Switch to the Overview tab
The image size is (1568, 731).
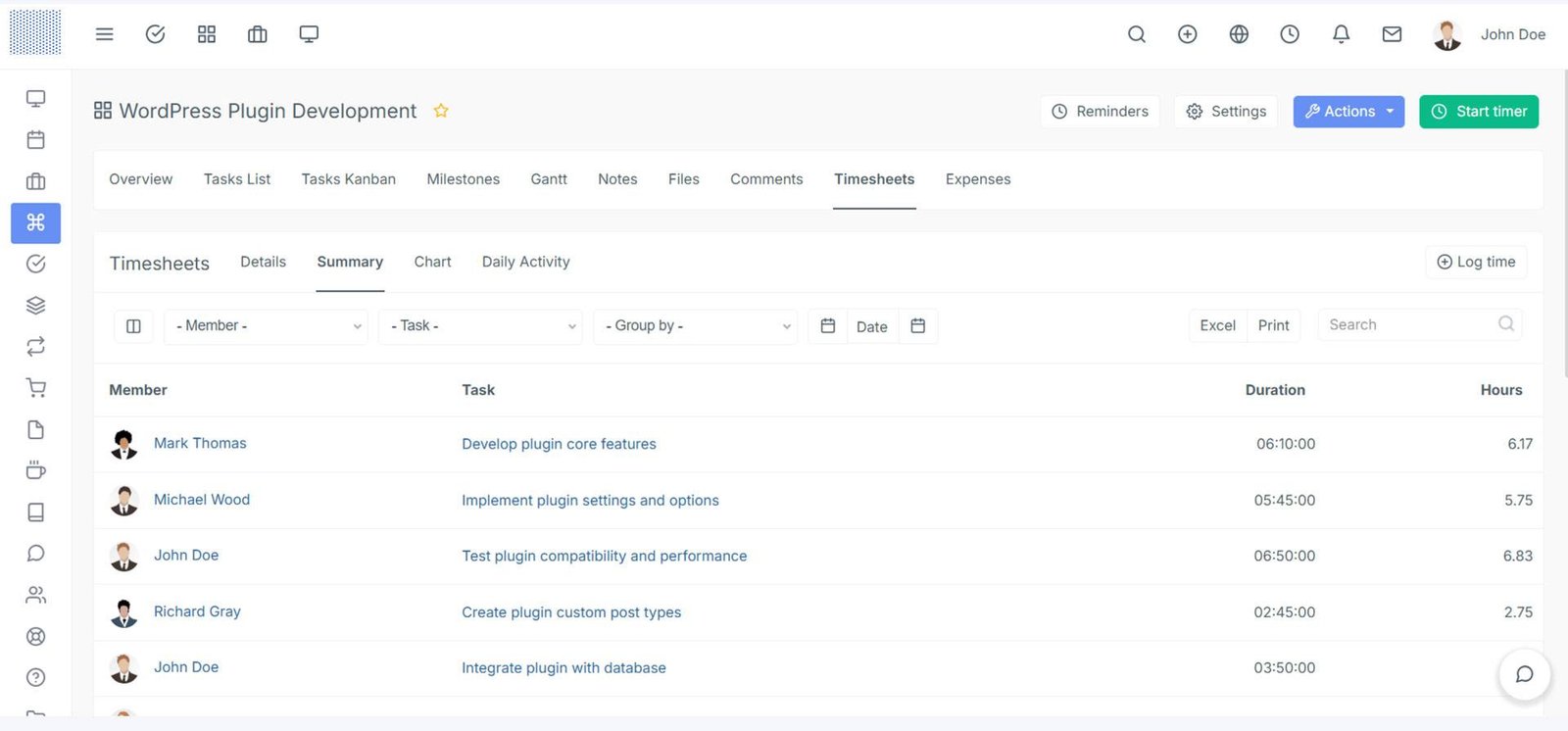(141, 179)
